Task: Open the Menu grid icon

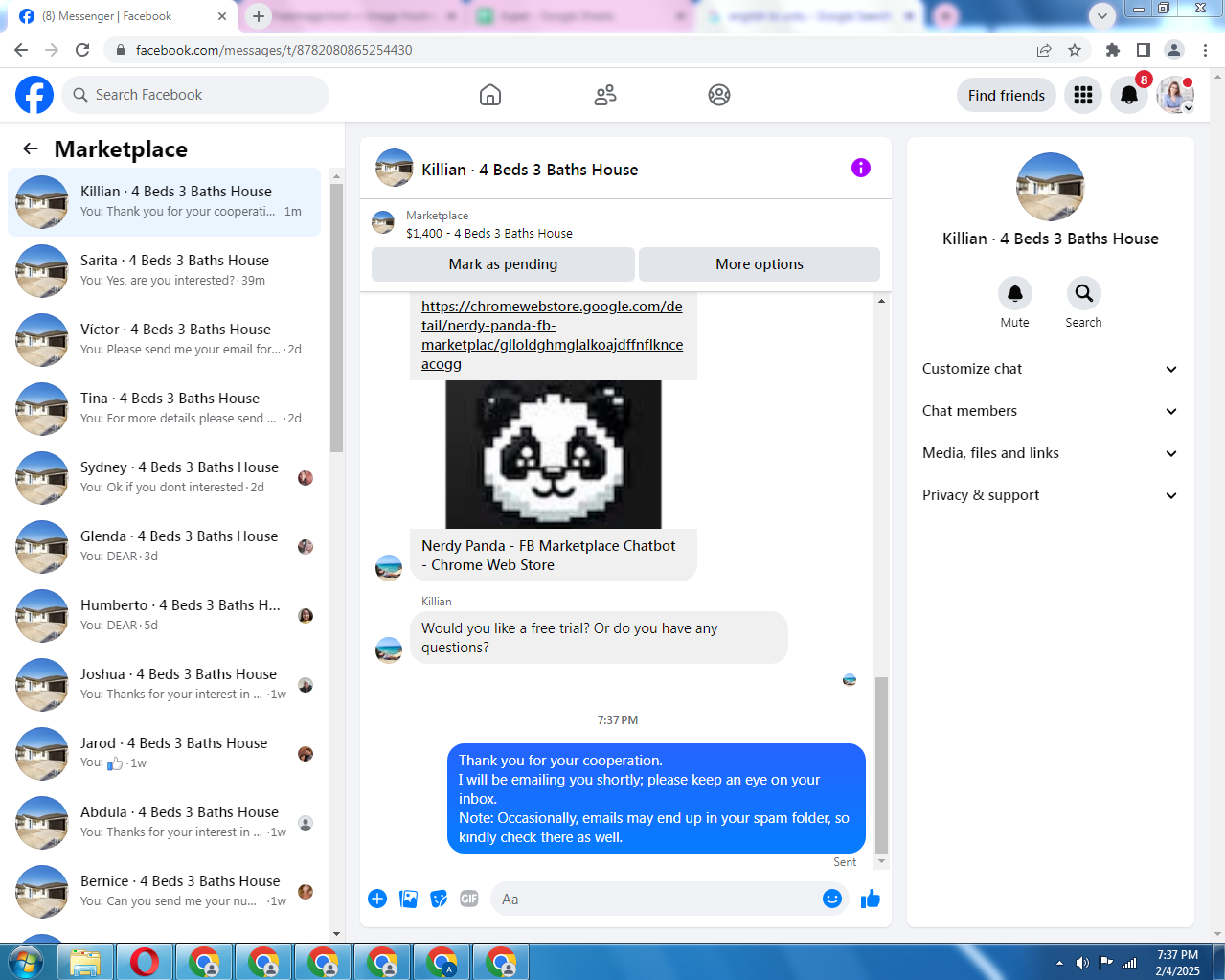Action: pyautogui.click(x=1083, y=95)
